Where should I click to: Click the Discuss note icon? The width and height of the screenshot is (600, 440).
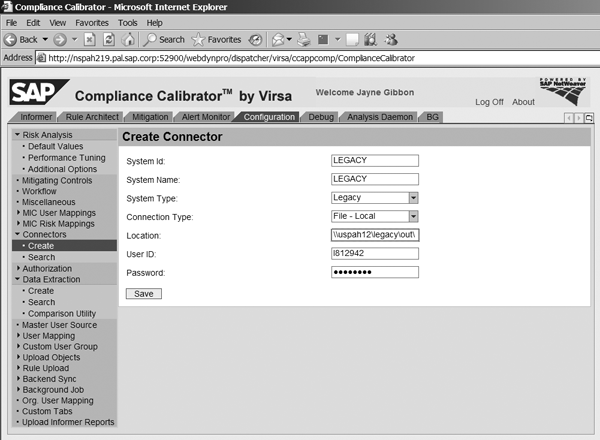click(352, 39)
